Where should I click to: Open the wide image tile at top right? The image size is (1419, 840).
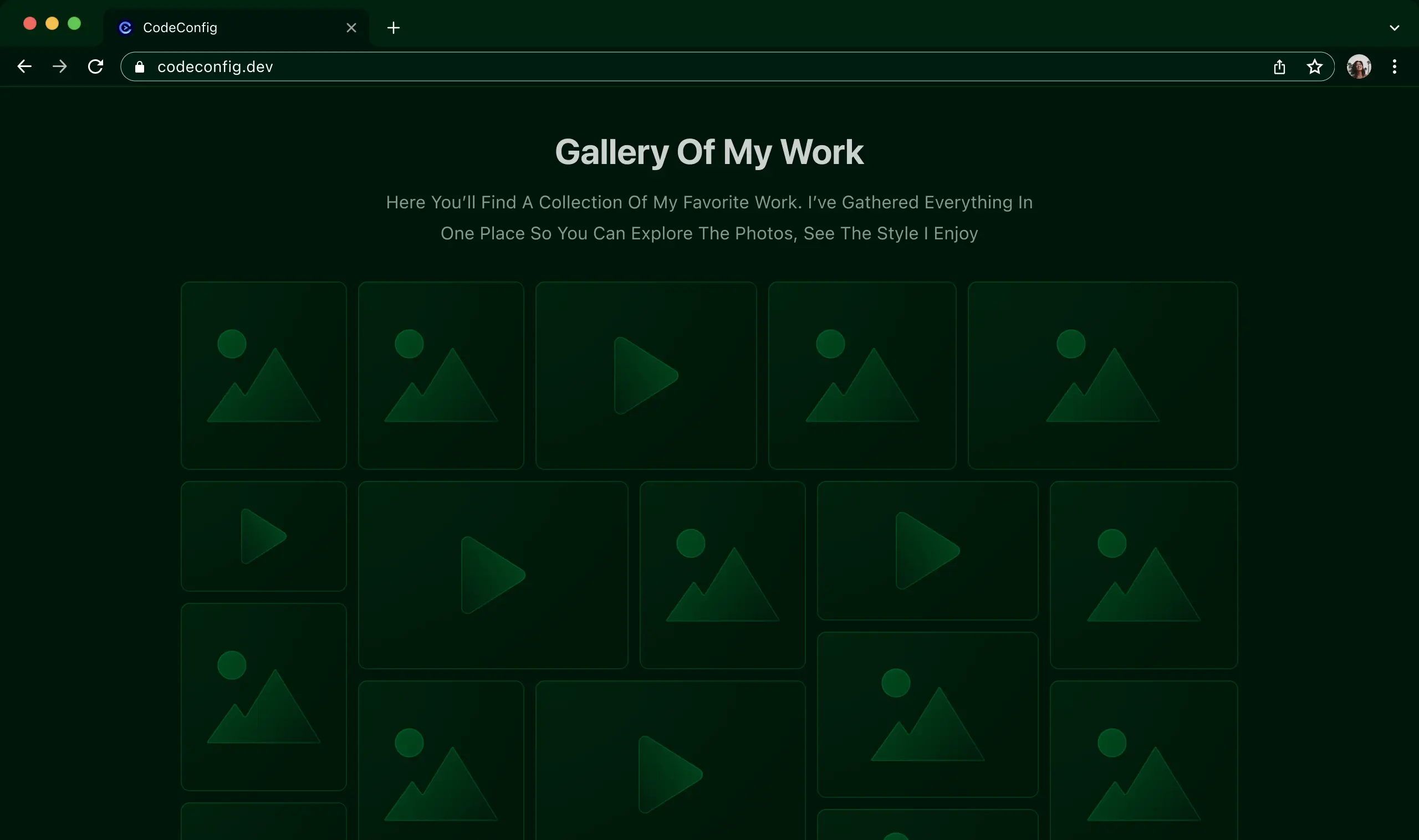[1102, 375]
